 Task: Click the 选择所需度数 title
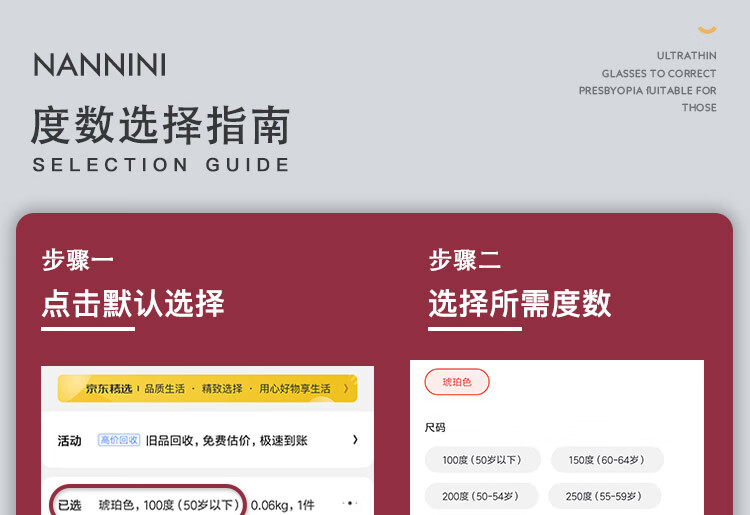[520, 303]
